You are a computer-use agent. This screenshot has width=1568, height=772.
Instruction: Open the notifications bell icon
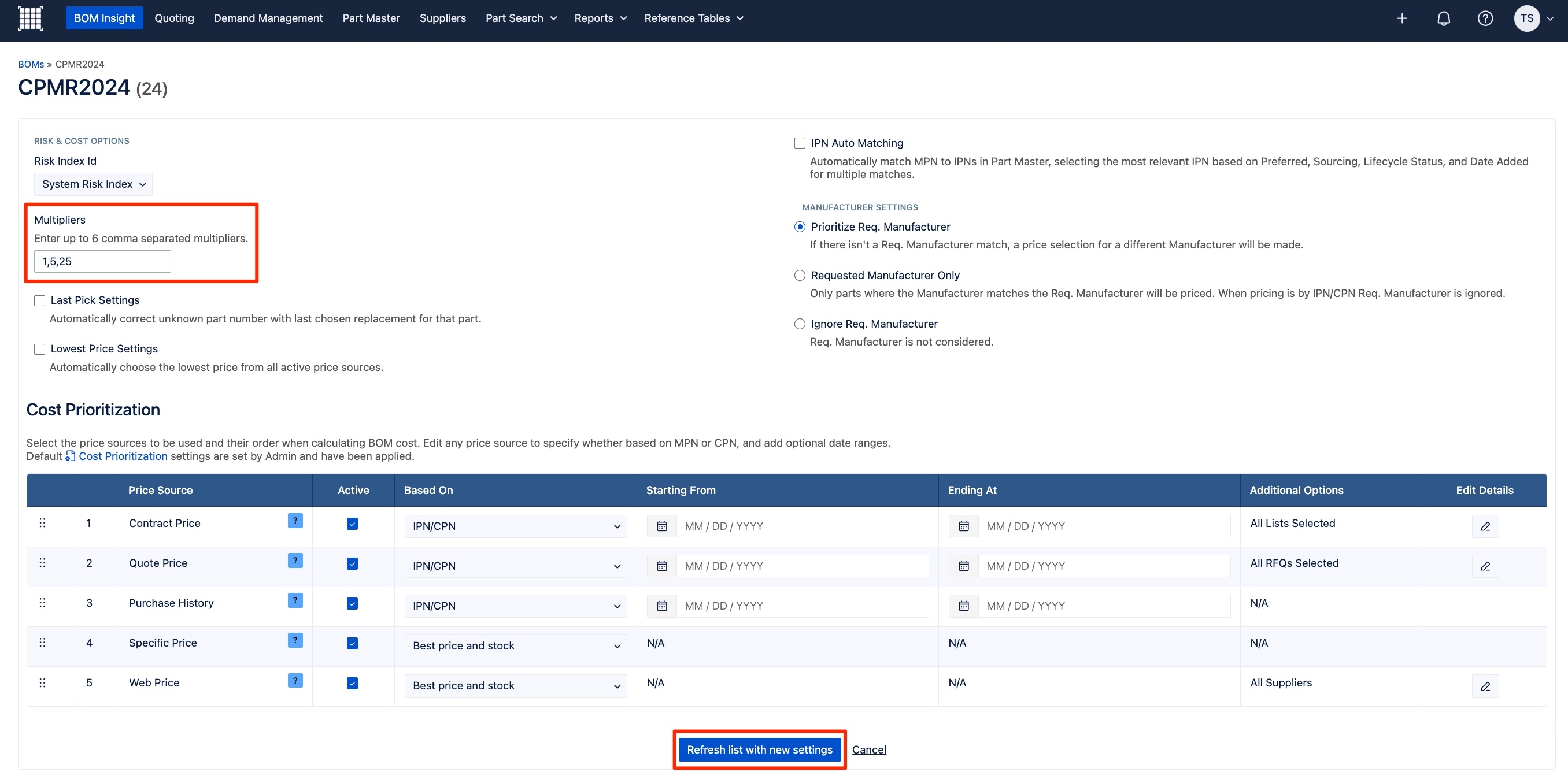(x=1443, y=18)
